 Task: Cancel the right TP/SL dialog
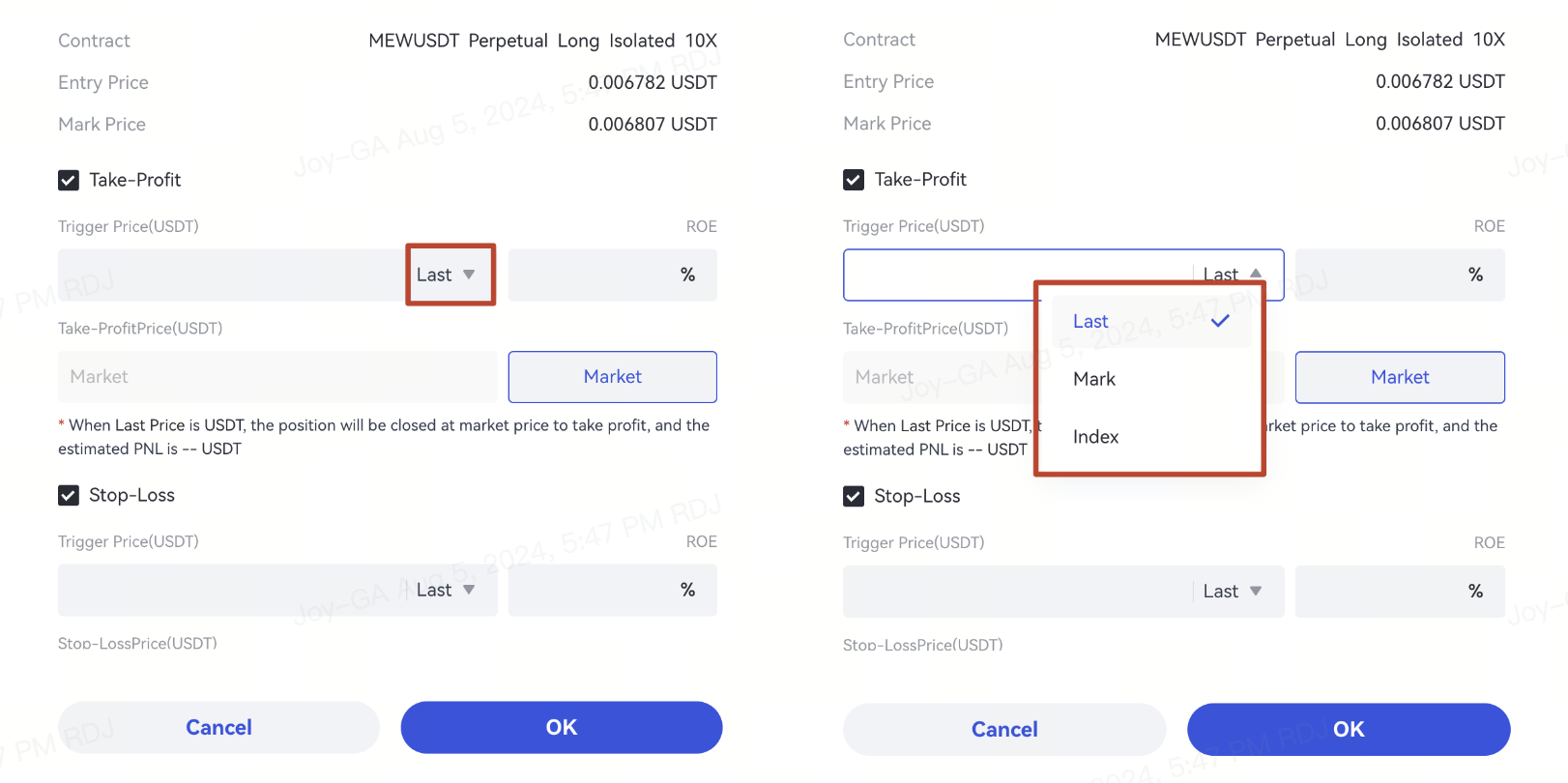click(x=1004, y=730)
